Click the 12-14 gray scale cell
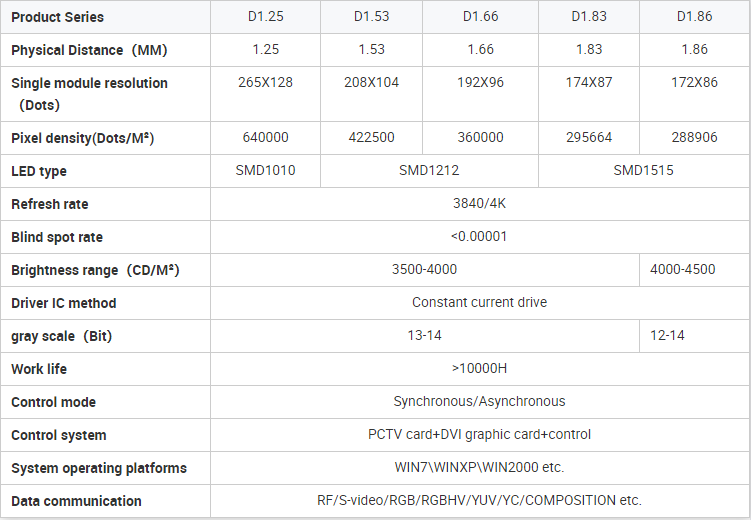751x520 pixels. click(667, 335)
